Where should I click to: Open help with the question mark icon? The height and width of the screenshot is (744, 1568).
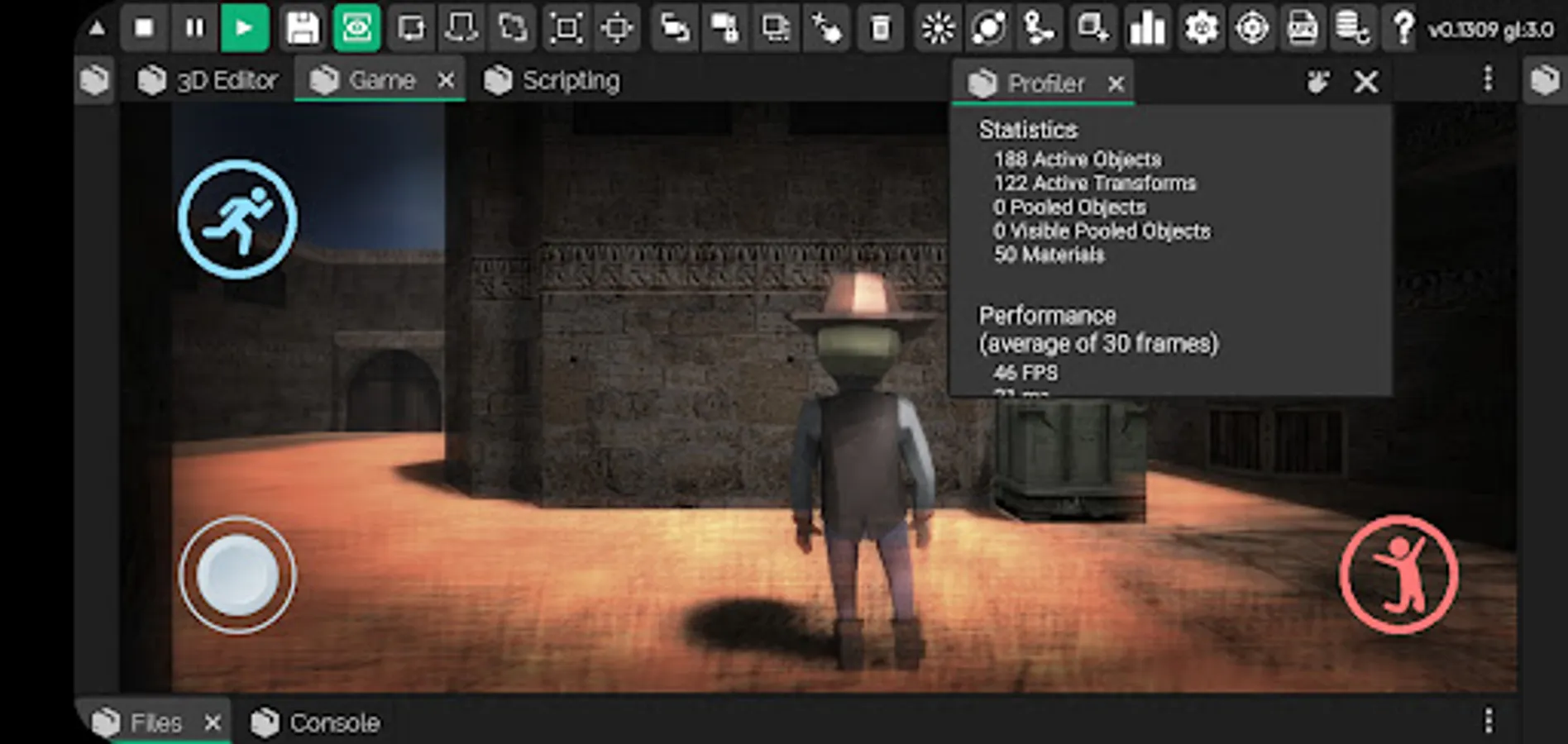click(x=1403, y=28)
